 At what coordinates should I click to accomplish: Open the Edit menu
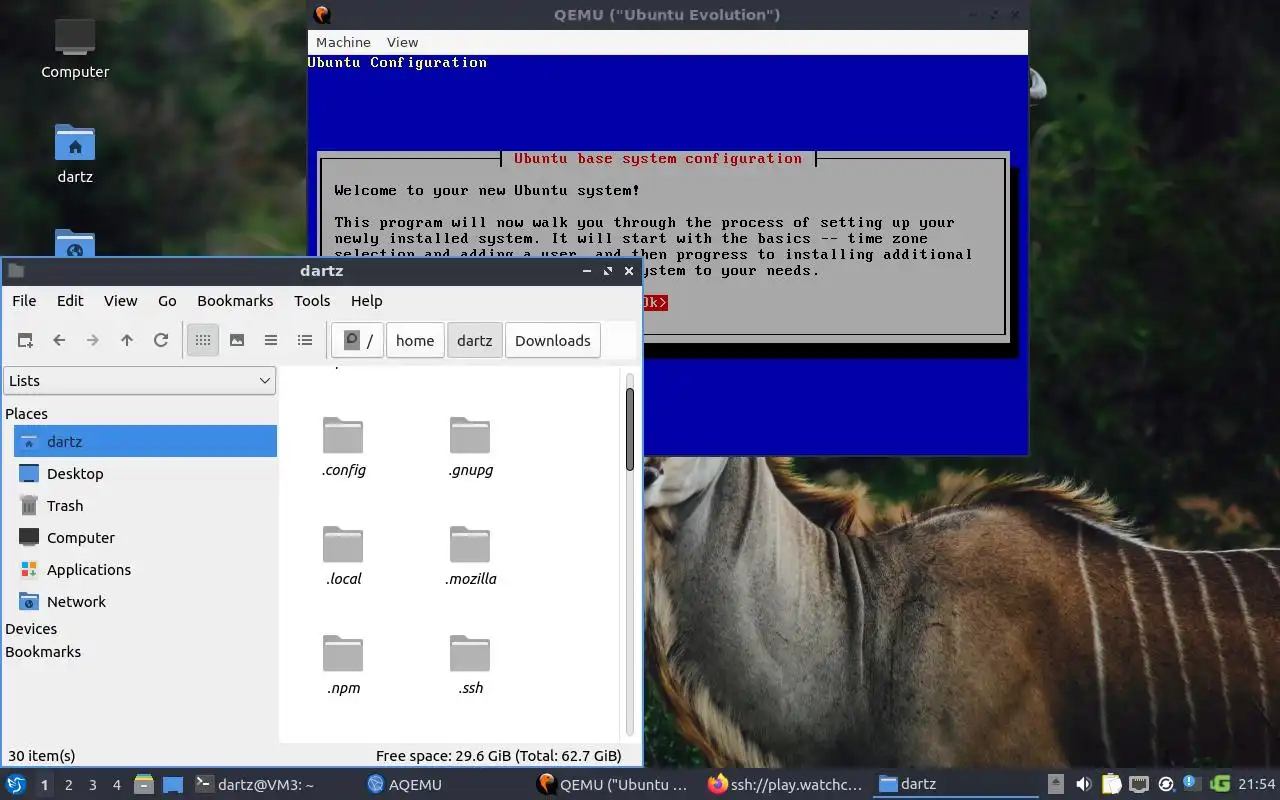pyautogui.click(x=70, y=300)
